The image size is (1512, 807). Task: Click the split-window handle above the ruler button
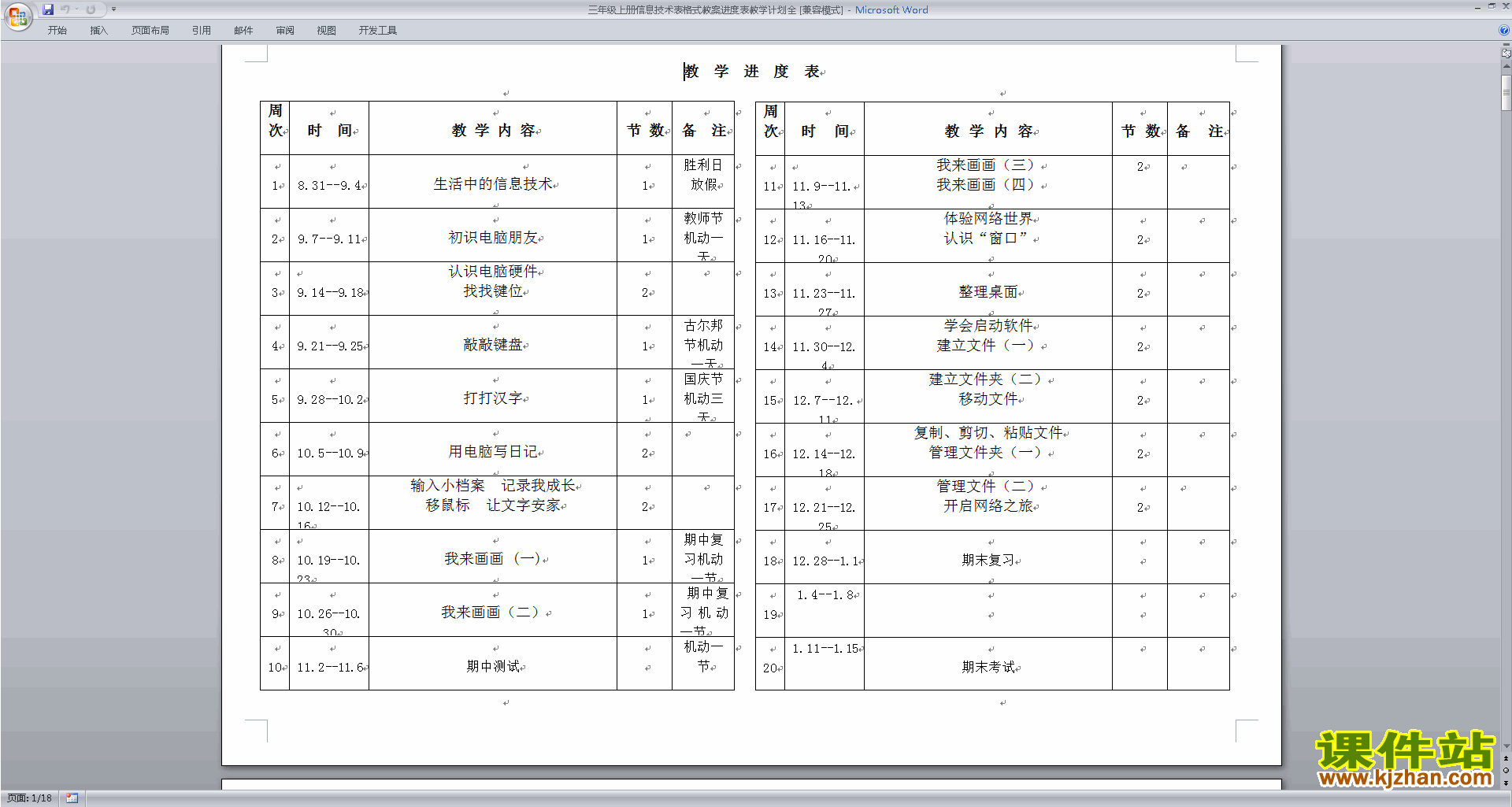(x=1506, y=45)
